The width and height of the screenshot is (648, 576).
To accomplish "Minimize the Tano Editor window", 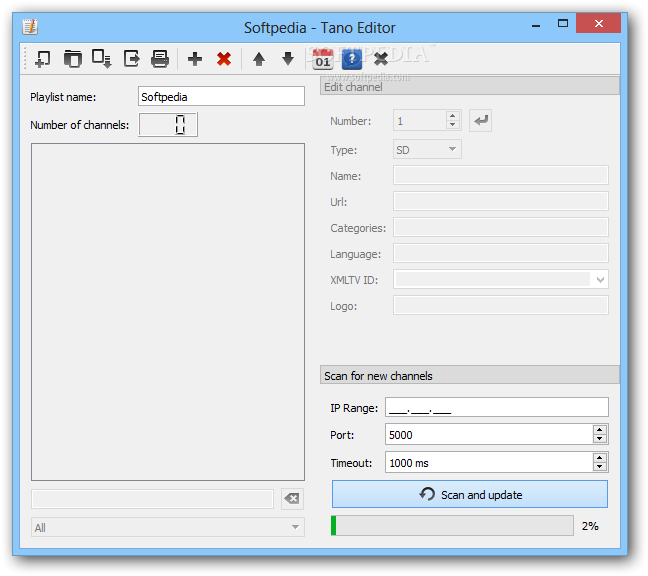I will coord(536,24).
